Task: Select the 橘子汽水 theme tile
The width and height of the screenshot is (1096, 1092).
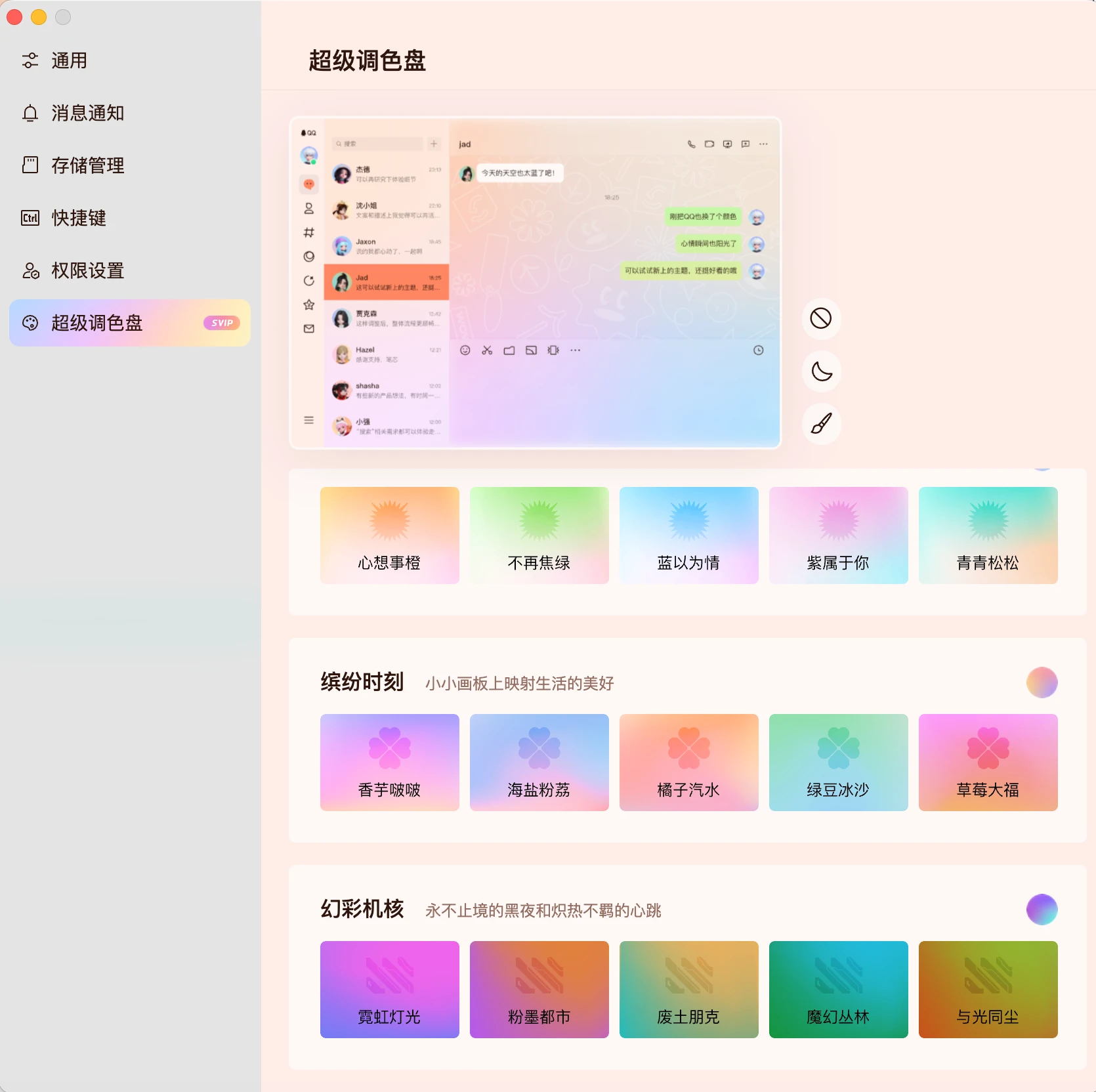Action: pos(688,762)
